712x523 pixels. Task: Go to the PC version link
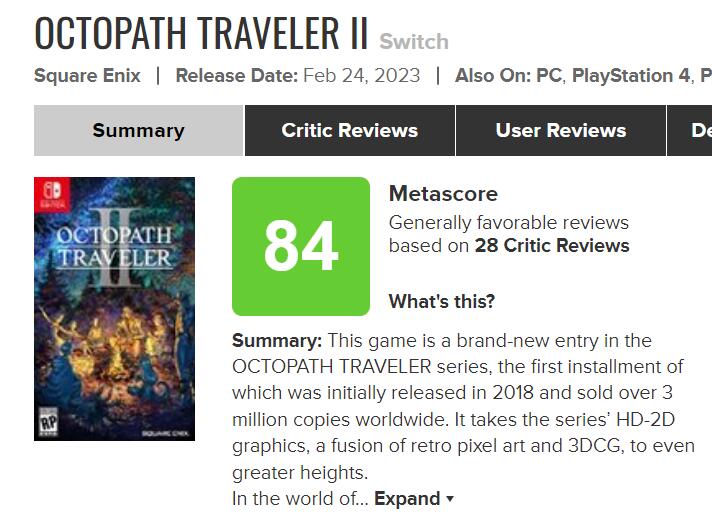coord(548,76)
